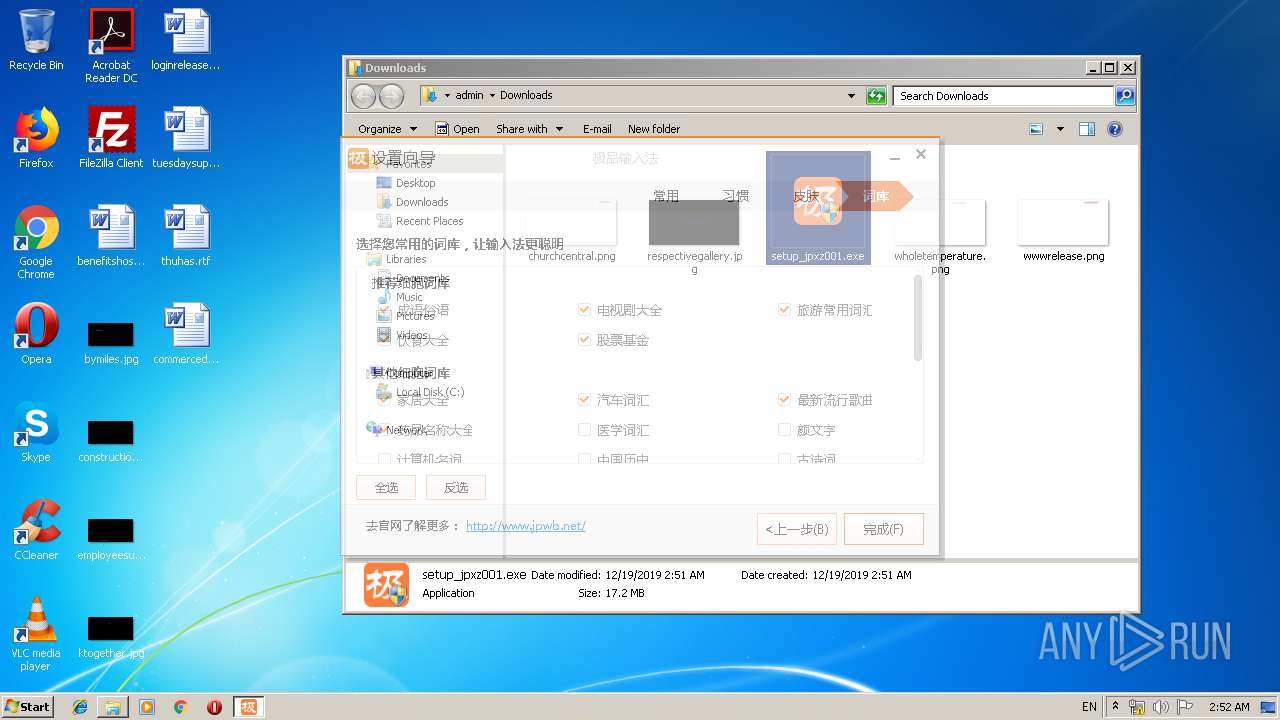Switch to the input method installer taskbar icon

click(x=249, y=707)
